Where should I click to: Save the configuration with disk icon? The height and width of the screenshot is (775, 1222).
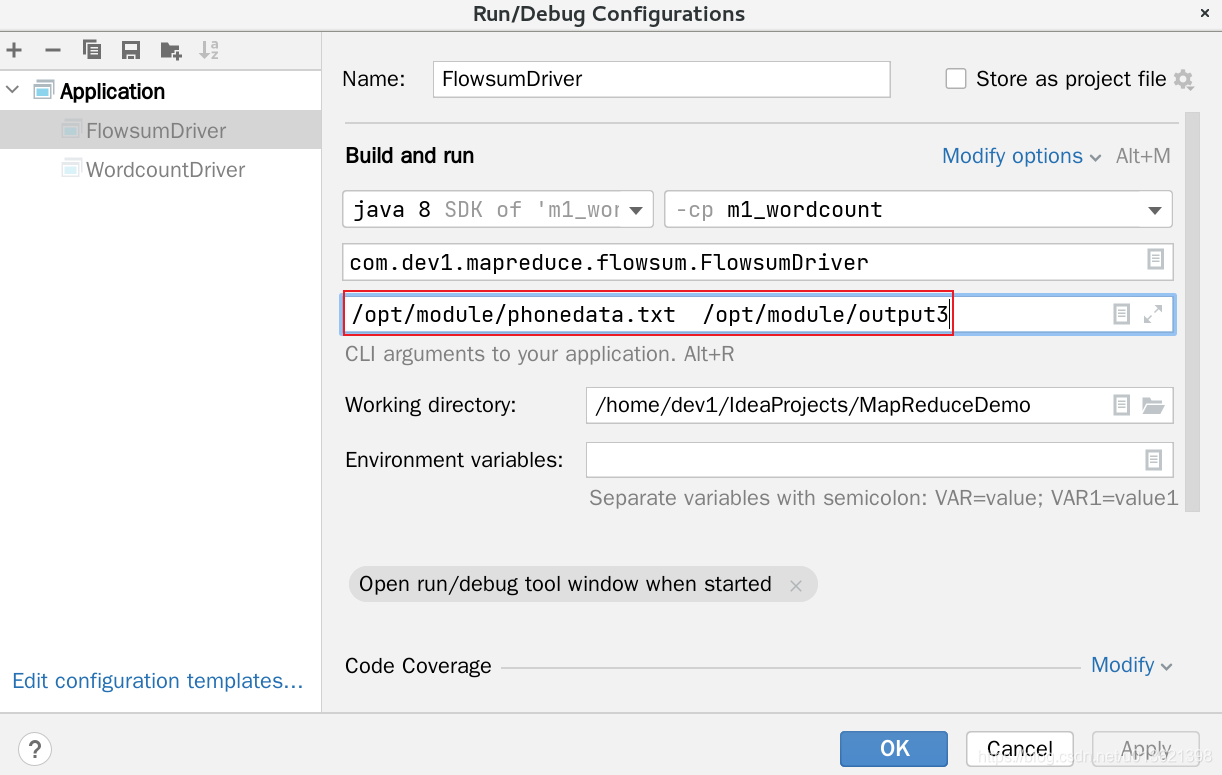pyautogui.click(x=131, y=50)
